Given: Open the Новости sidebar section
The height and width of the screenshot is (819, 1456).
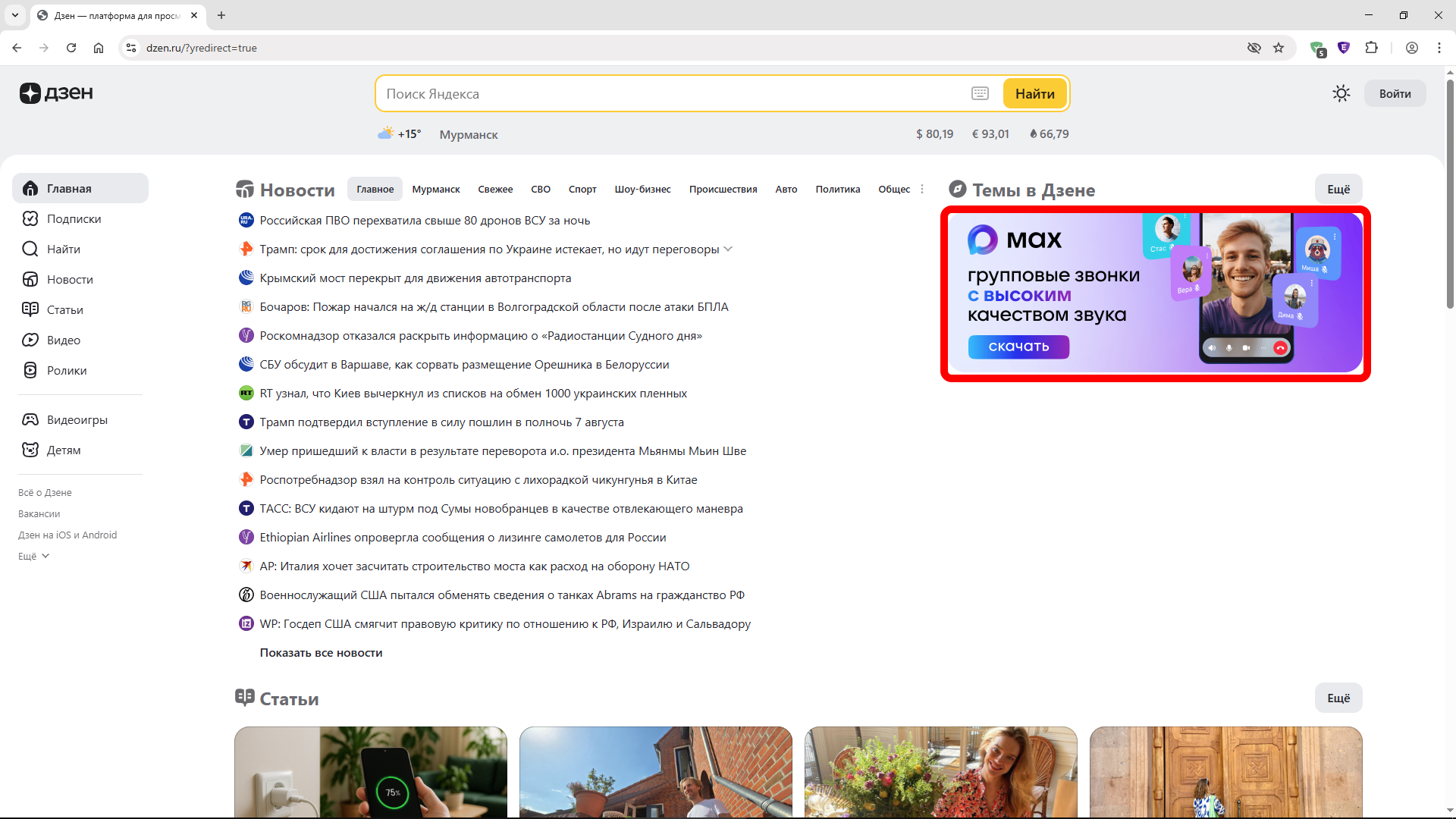Looking at the screenshot, I should click(68, 279).
